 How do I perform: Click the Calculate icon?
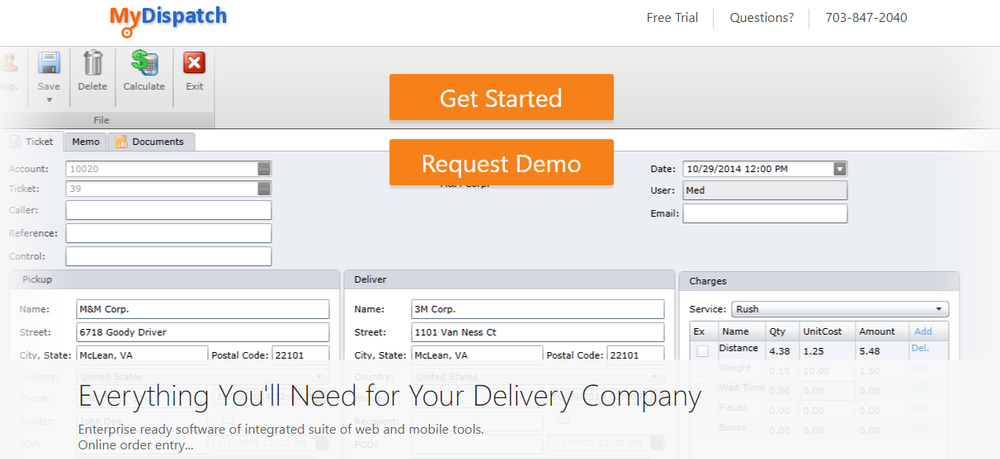(144, 63)
